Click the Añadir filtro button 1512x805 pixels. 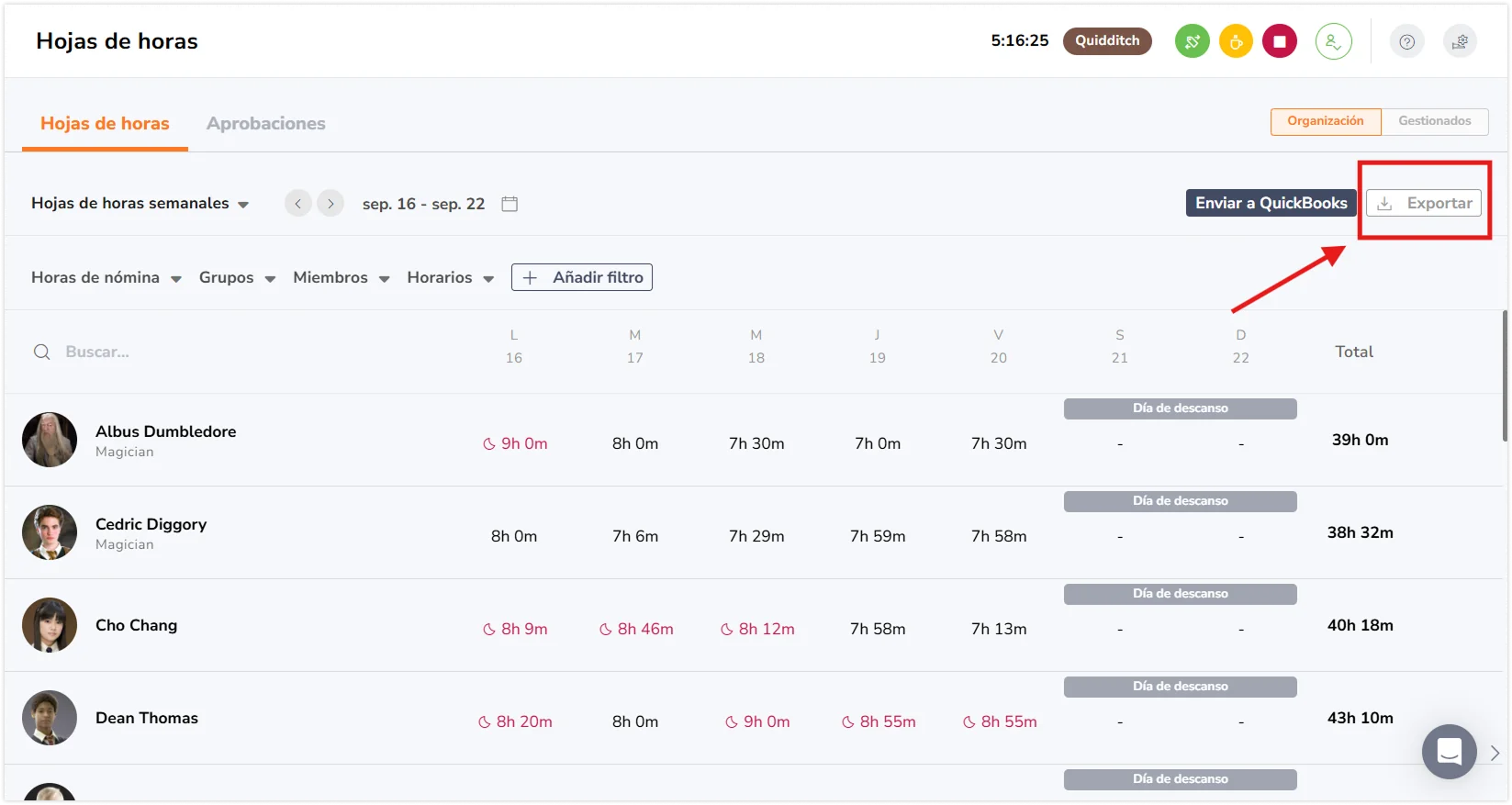pos(582,277)
